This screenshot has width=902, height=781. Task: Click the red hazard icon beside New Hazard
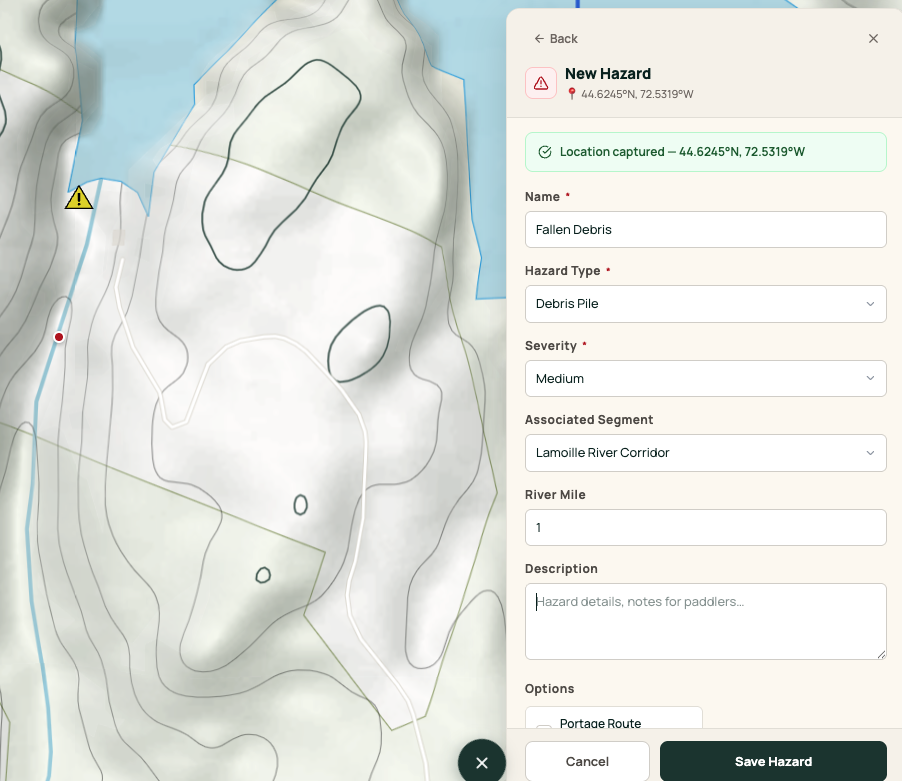tap(541, 83)
